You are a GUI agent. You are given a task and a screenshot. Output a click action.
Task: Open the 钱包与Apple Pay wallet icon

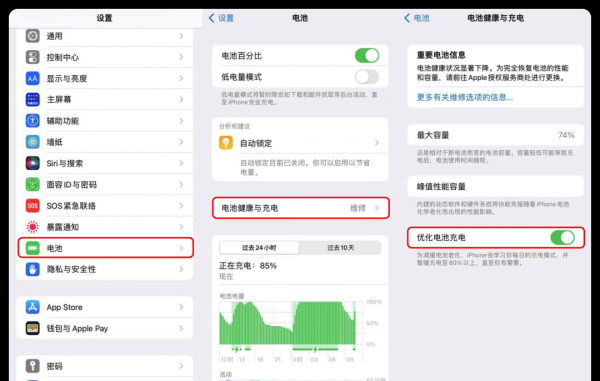33,328
